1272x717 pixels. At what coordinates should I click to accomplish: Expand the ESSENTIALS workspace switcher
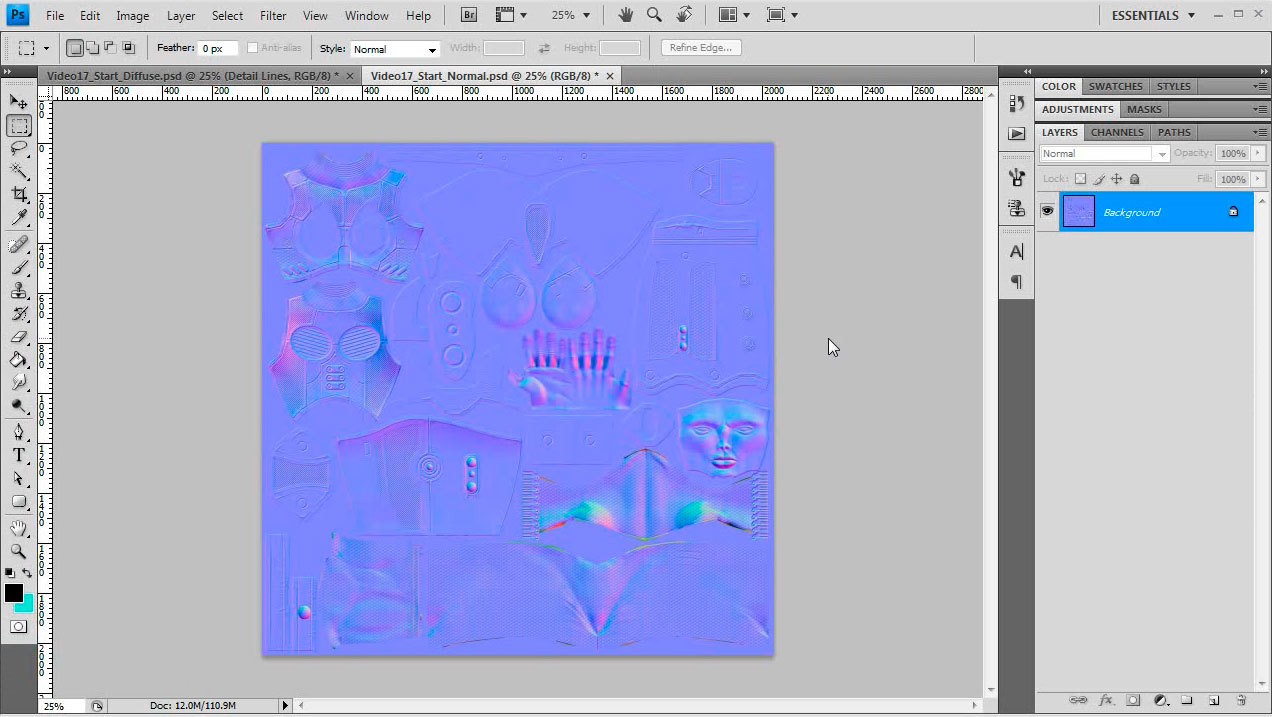pos(1153,15)
